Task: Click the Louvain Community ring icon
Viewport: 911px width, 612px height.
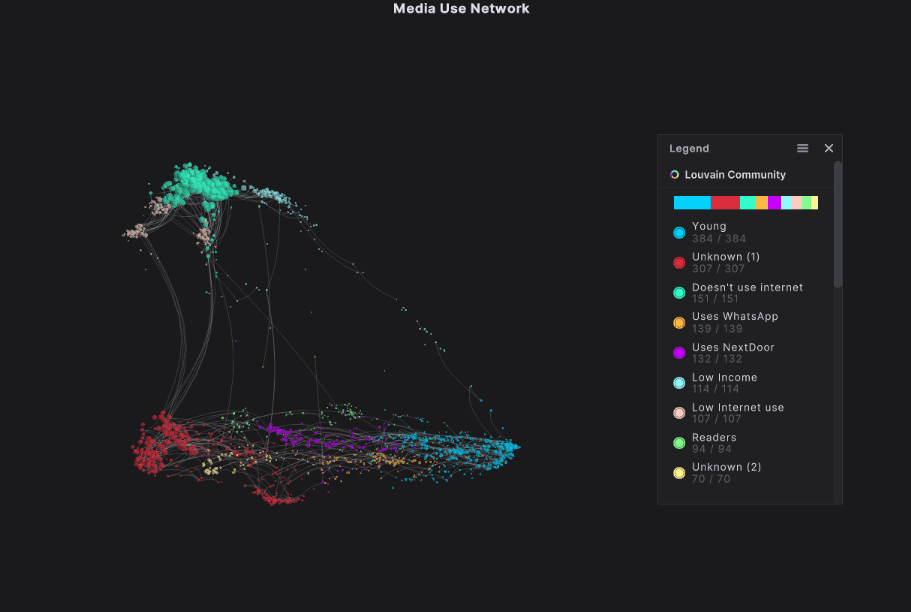Action: (675, 174)
